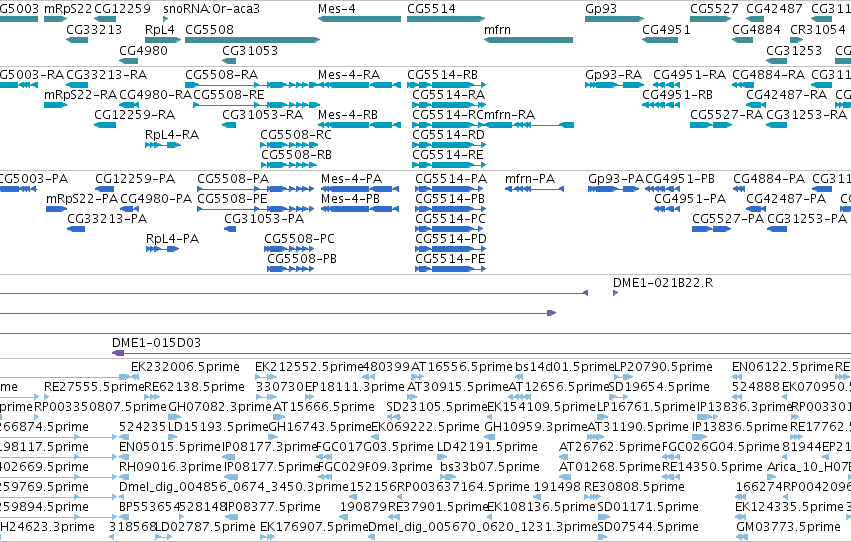Click the Mes-4-PA protein label
This screenshot has width=851, height=542.
coord(351,179)
